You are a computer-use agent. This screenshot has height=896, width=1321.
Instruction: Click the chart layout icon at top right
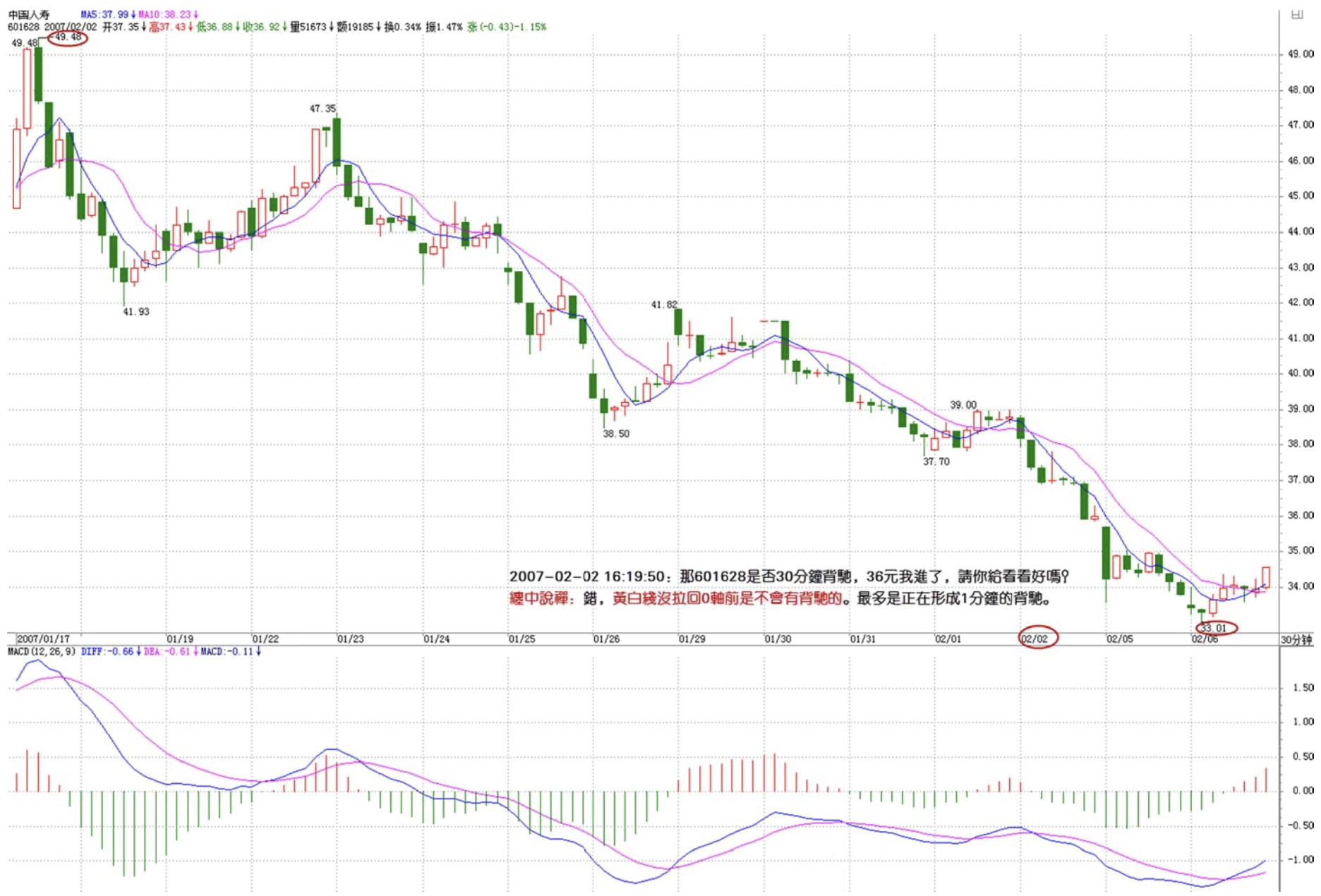point(1296,15)
